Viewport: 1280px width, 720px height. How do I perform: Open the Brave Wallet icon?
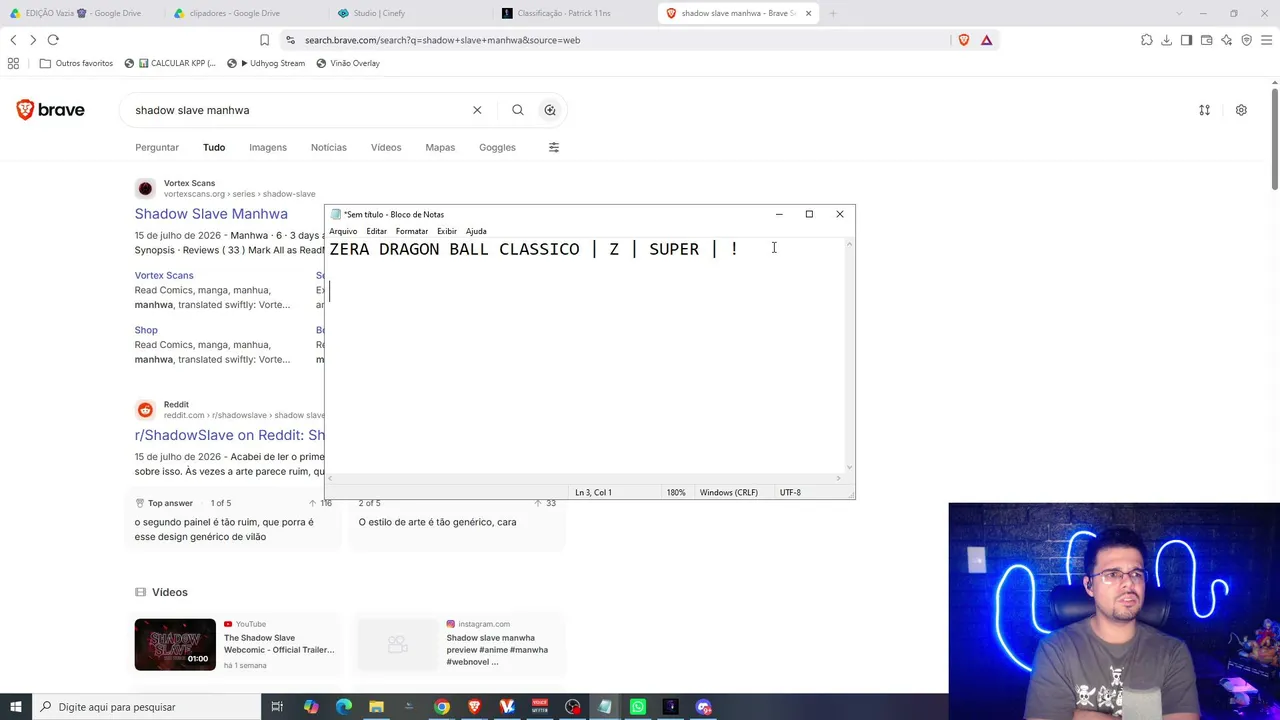coord(1206,40)
